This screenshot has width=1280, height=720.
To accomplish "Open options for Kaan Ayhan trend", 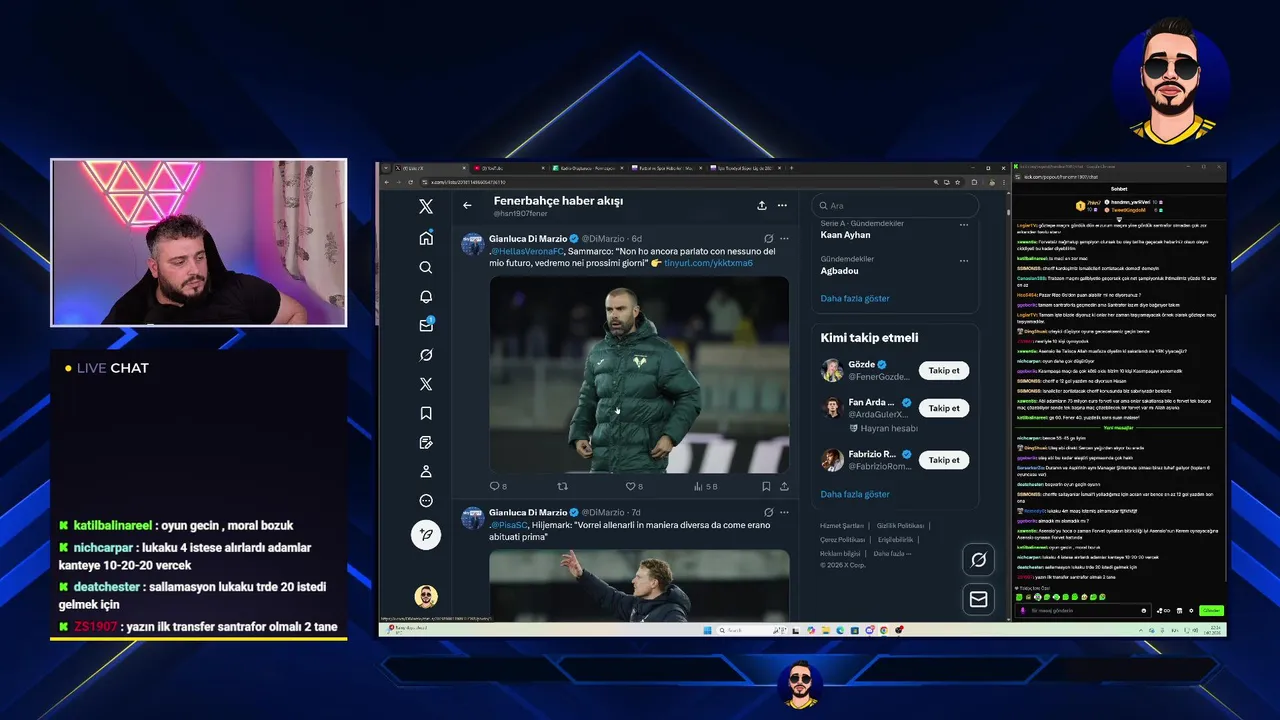I will tap(964, 225).
